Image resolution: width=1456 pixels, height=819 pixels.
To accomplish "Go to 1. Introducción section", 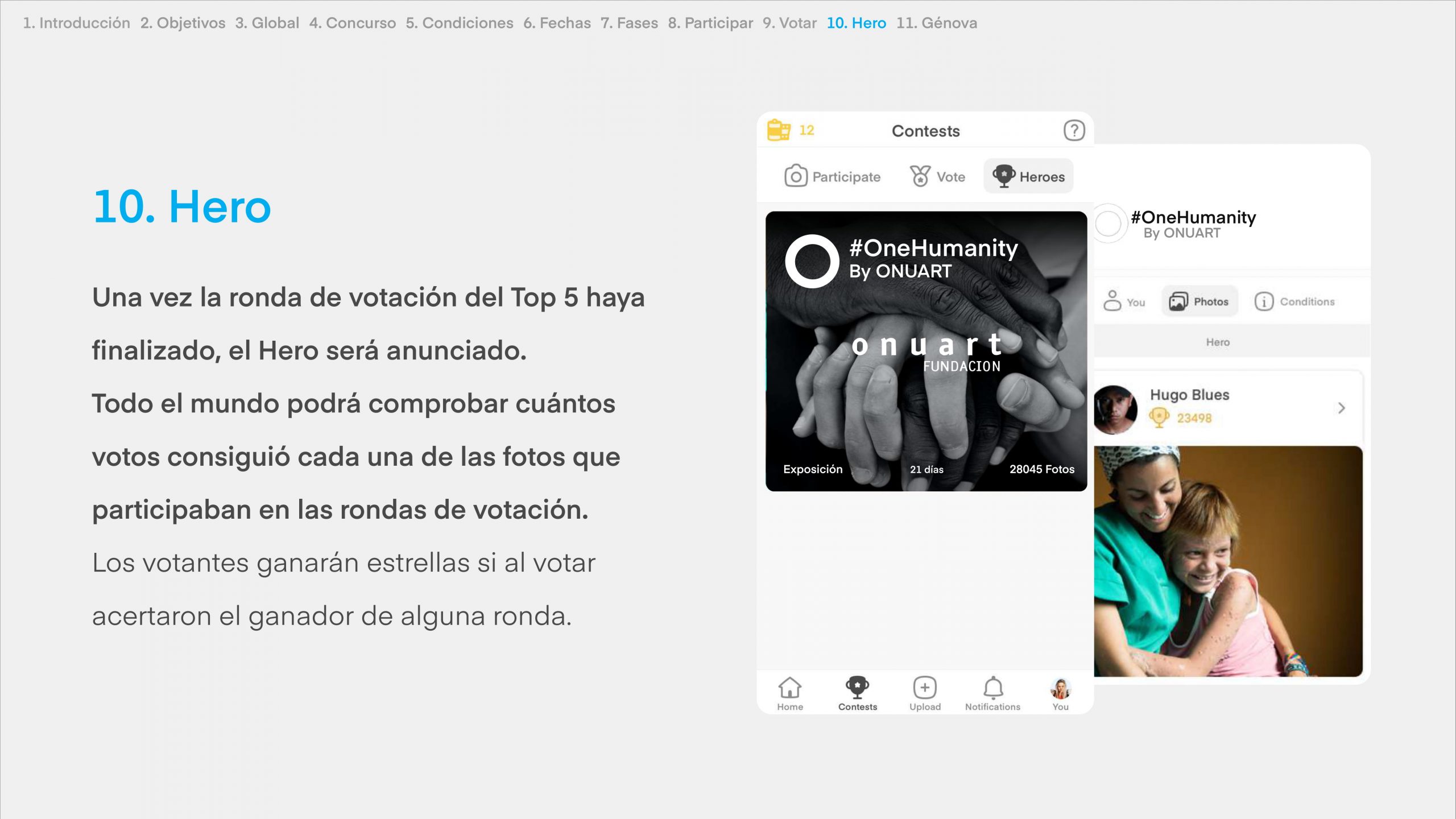I will pyautogui.click(x=76, y=23).
